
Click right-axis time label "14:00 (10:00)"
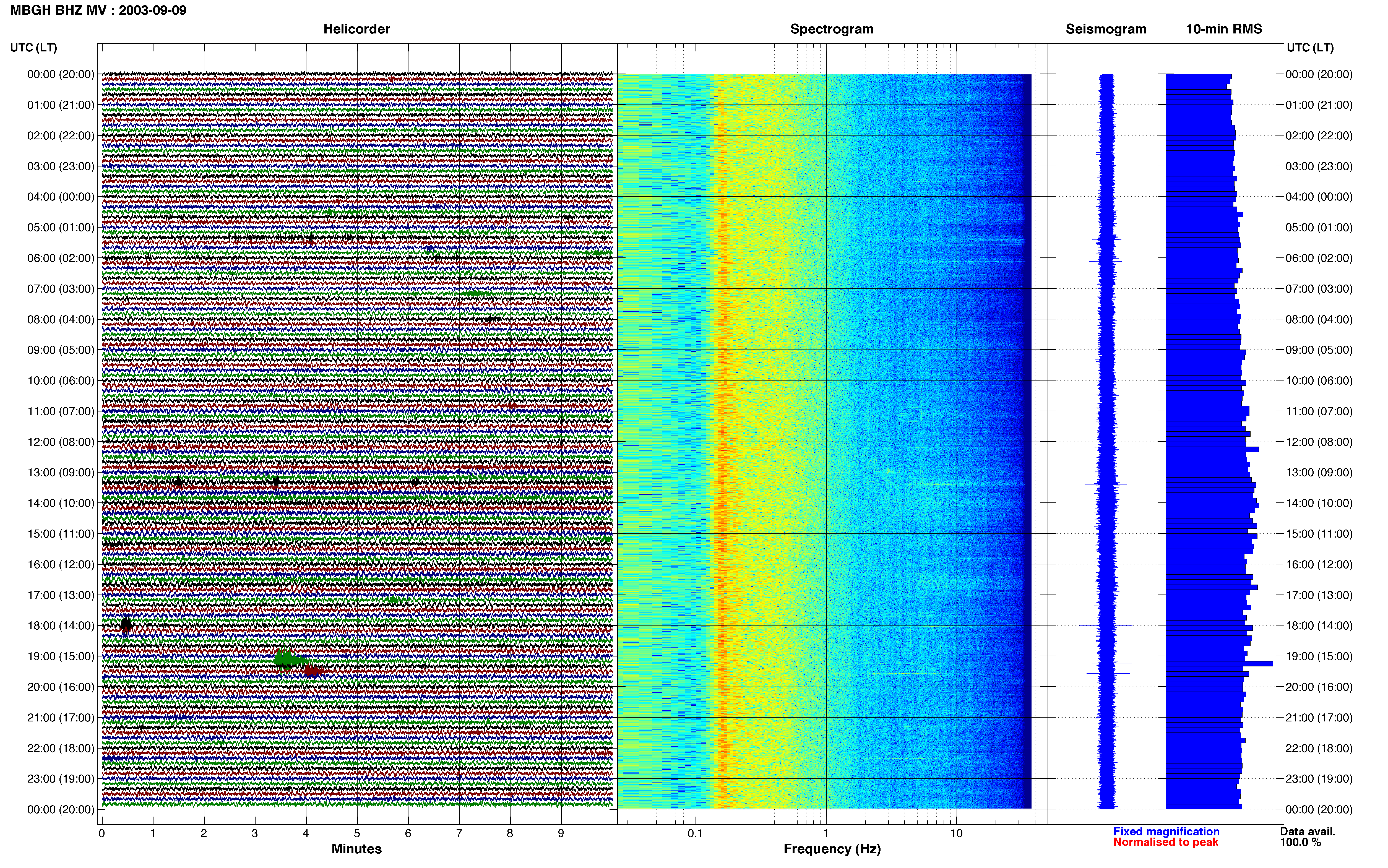(1319, 504)
